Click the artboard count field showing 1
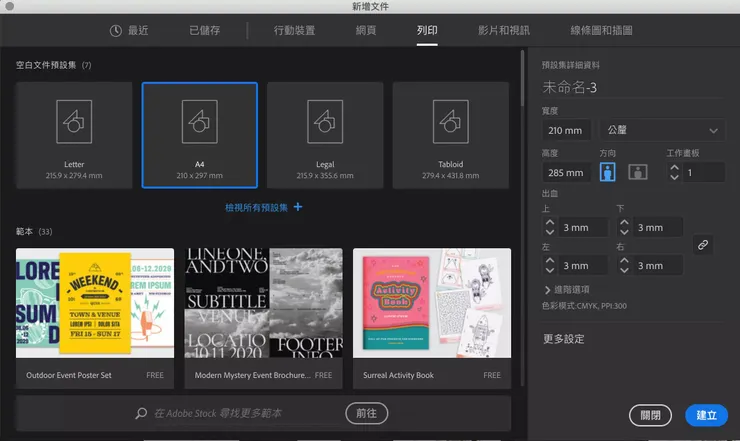 click(x=704, y=173)
